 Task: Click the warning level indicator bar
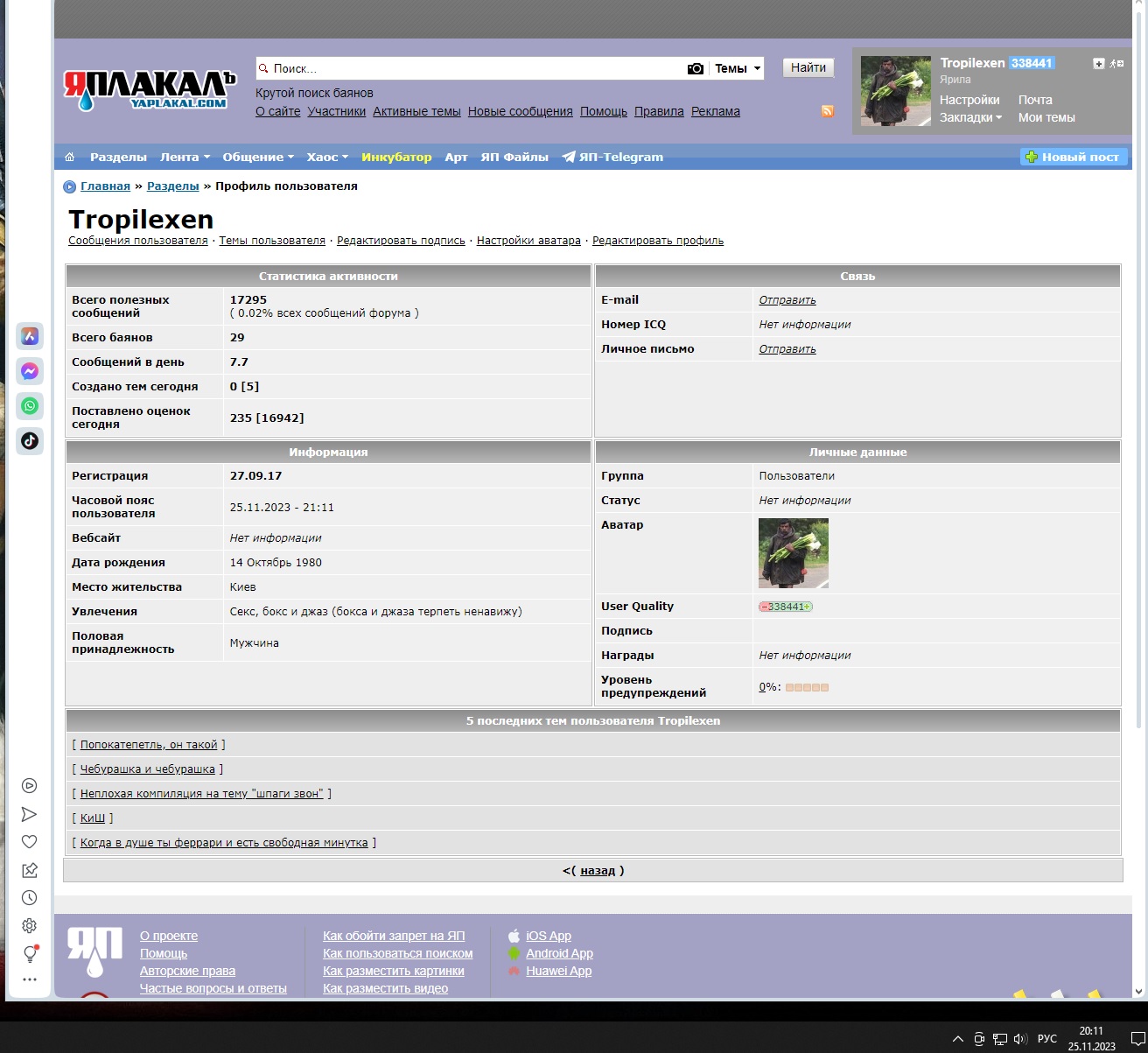(807, 687)
